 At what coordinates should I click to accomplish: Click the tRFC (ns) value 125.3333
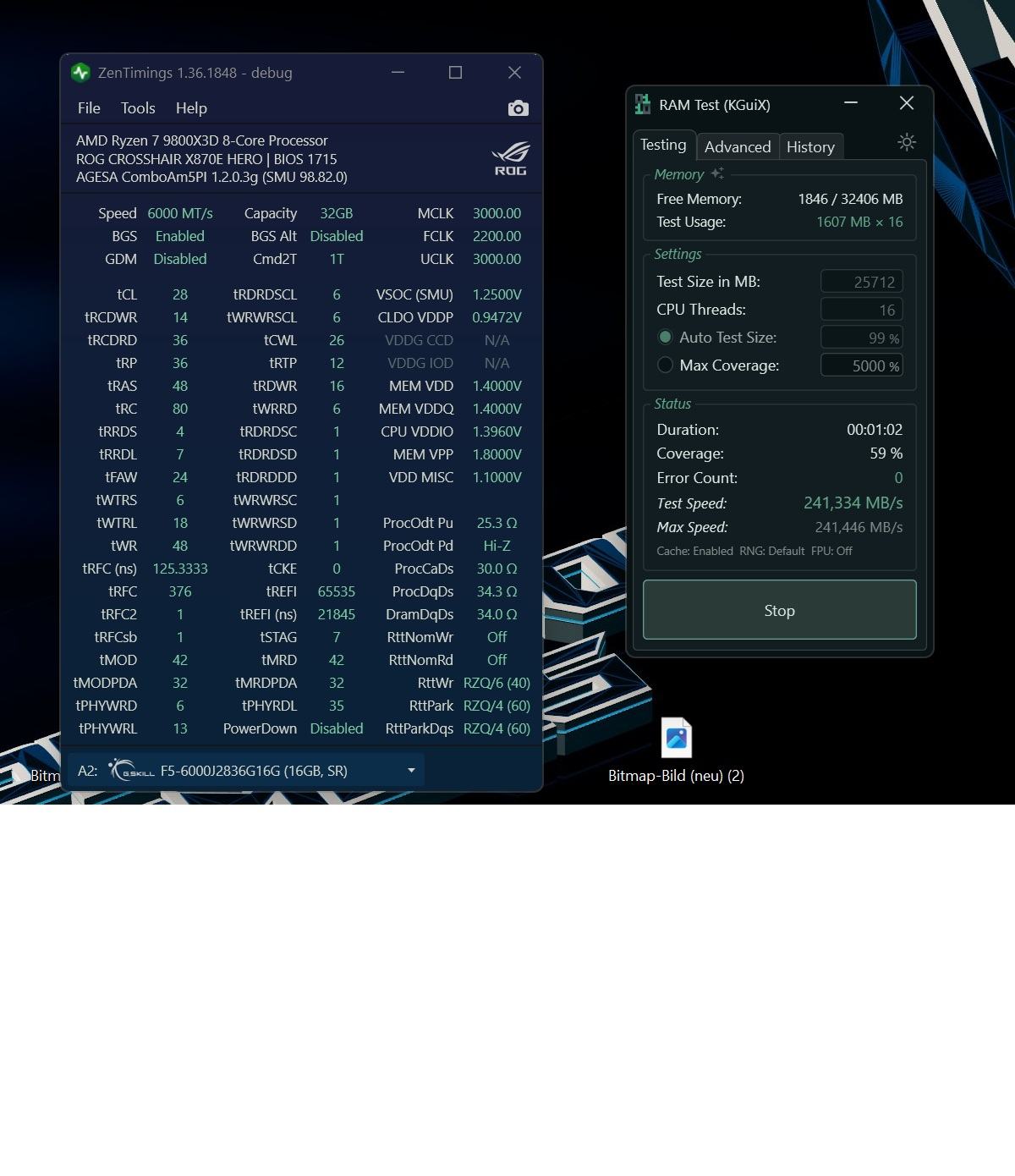point(180,569)
